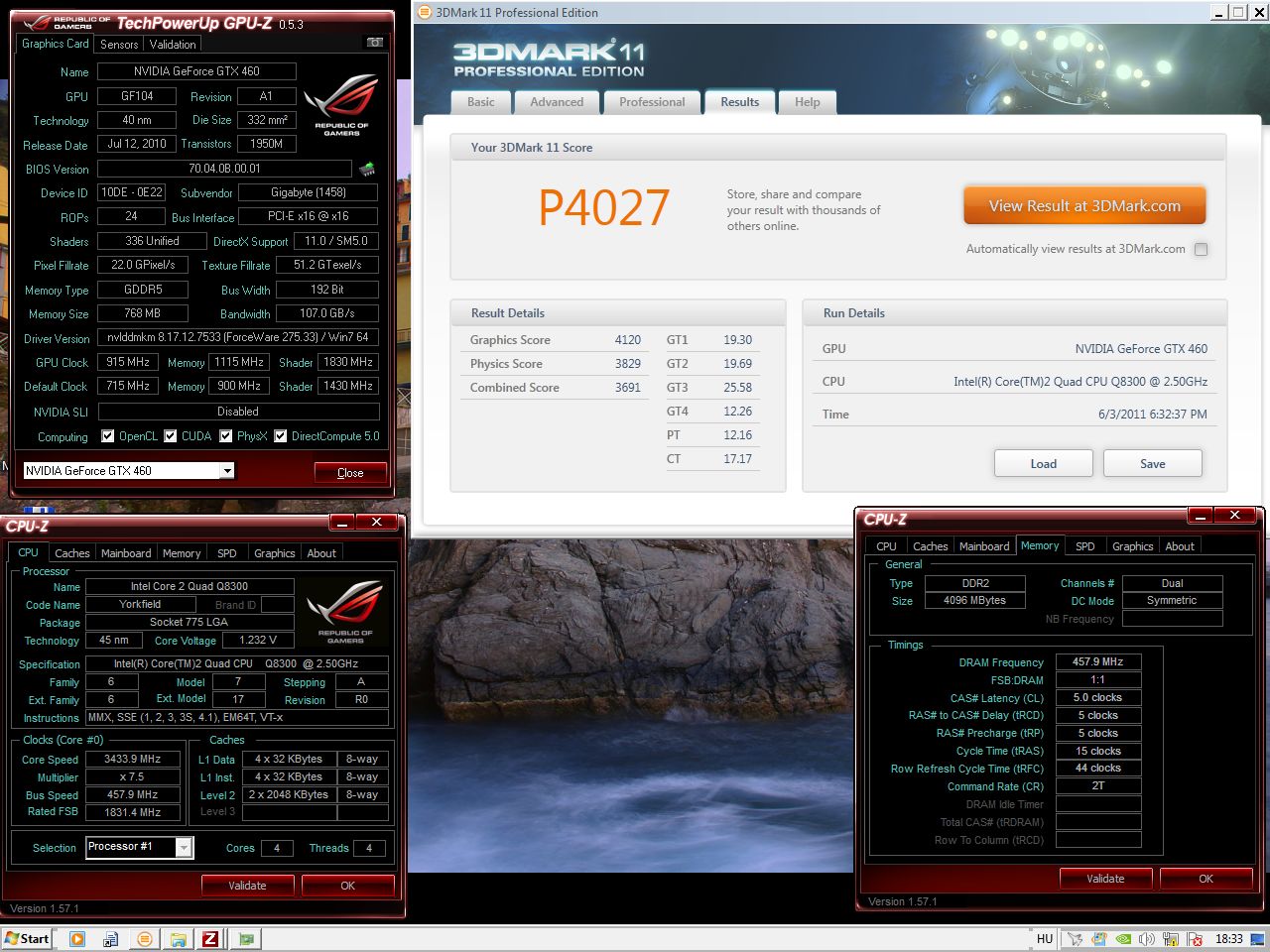Launch Windows Media Player from taskbar
Viewport: 1270px width, 952px height.
coord(77,938)
